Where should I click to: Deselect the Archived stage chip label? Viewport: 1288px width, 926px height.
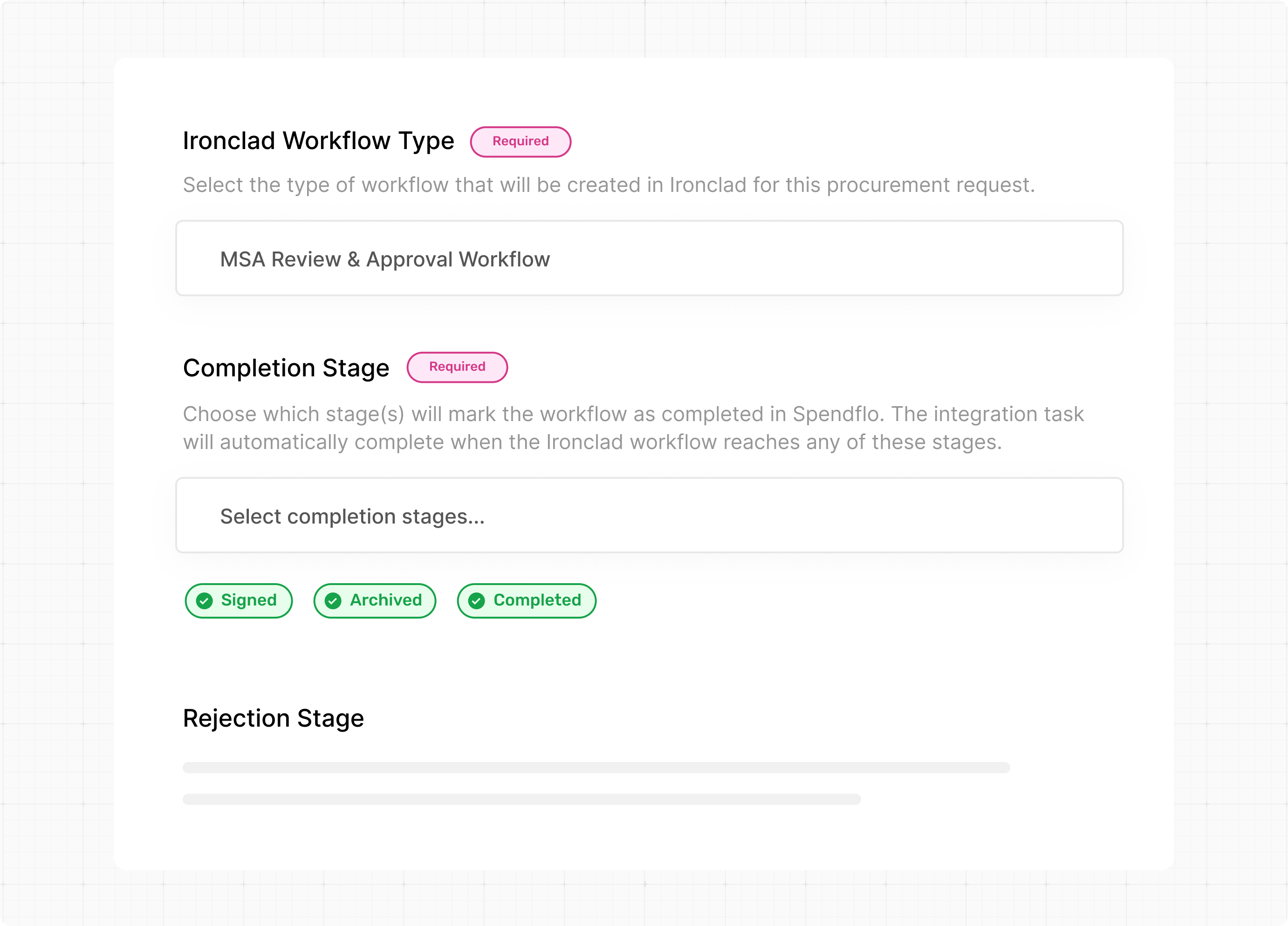pyautogui.click(x=385, y=600)
